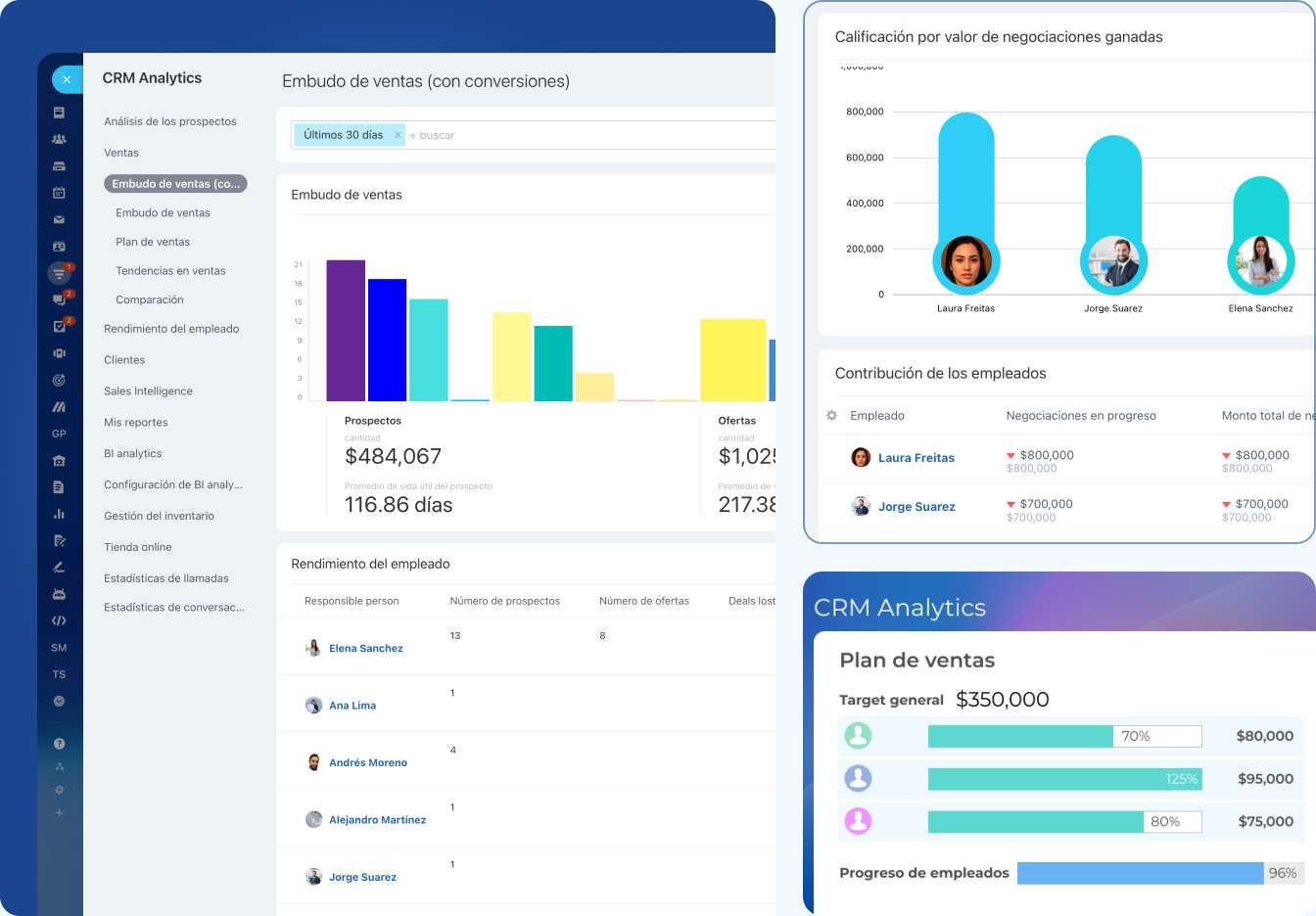Screen dimensions: 1316x916
Task: Open the bank building icon in sidebar
Action: 59,460
